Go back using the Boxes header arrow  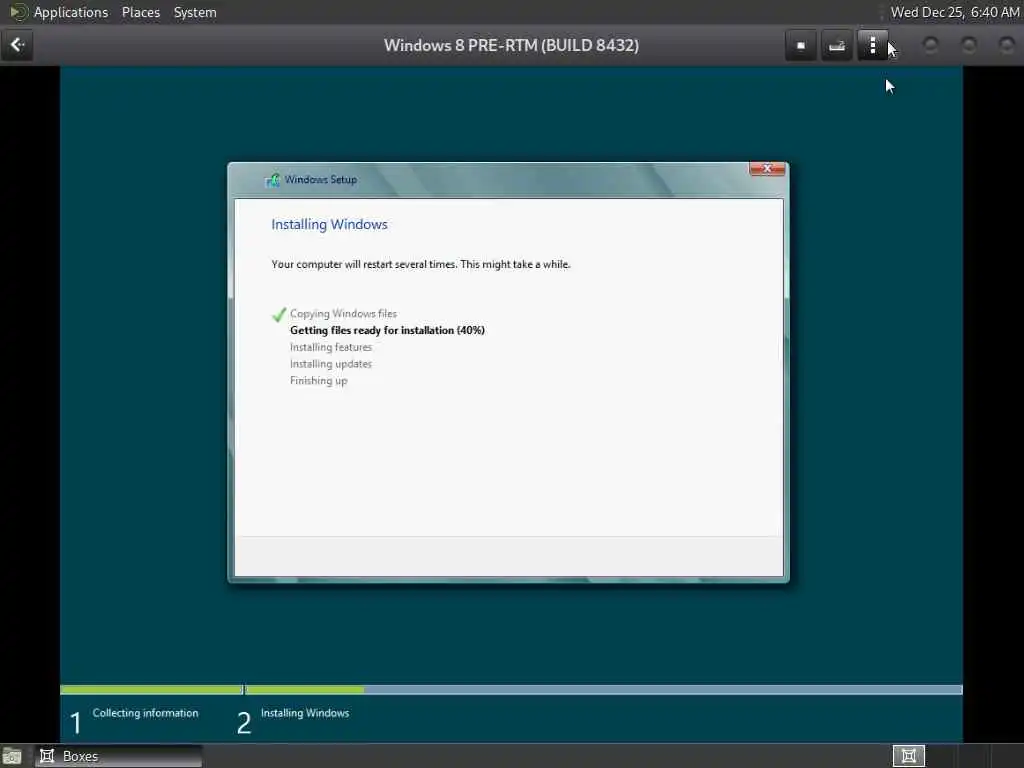[17, 45]
